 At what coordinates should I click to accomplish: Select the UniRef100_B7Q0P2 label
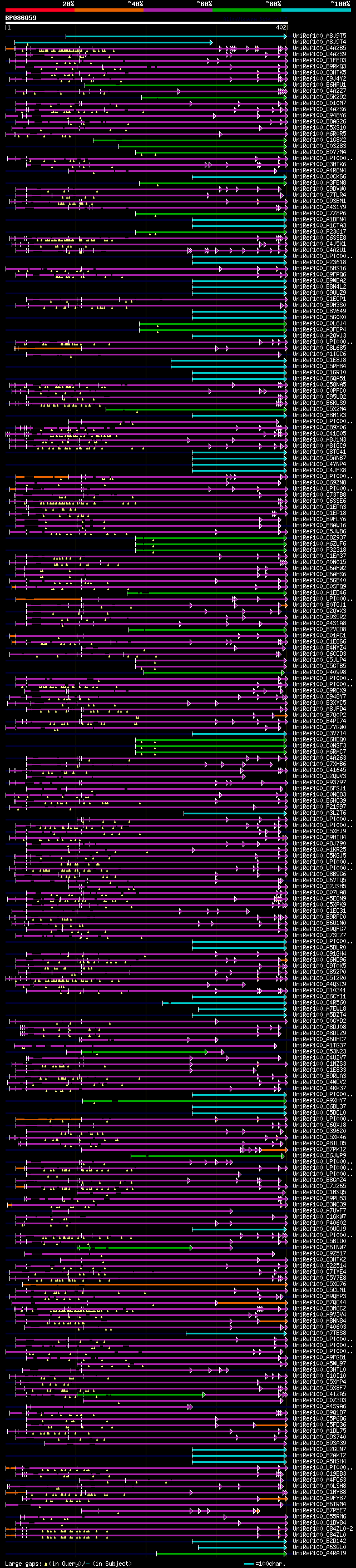pos(319,715)
